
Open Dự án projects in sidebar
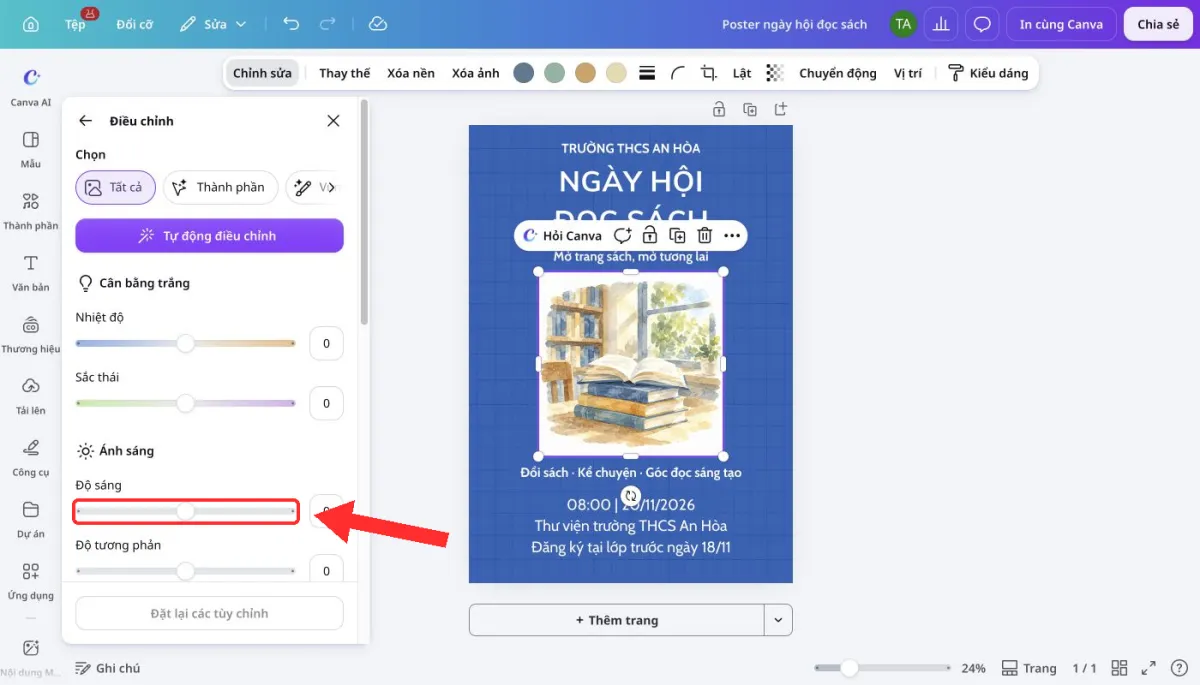click(x=31, y=518)
